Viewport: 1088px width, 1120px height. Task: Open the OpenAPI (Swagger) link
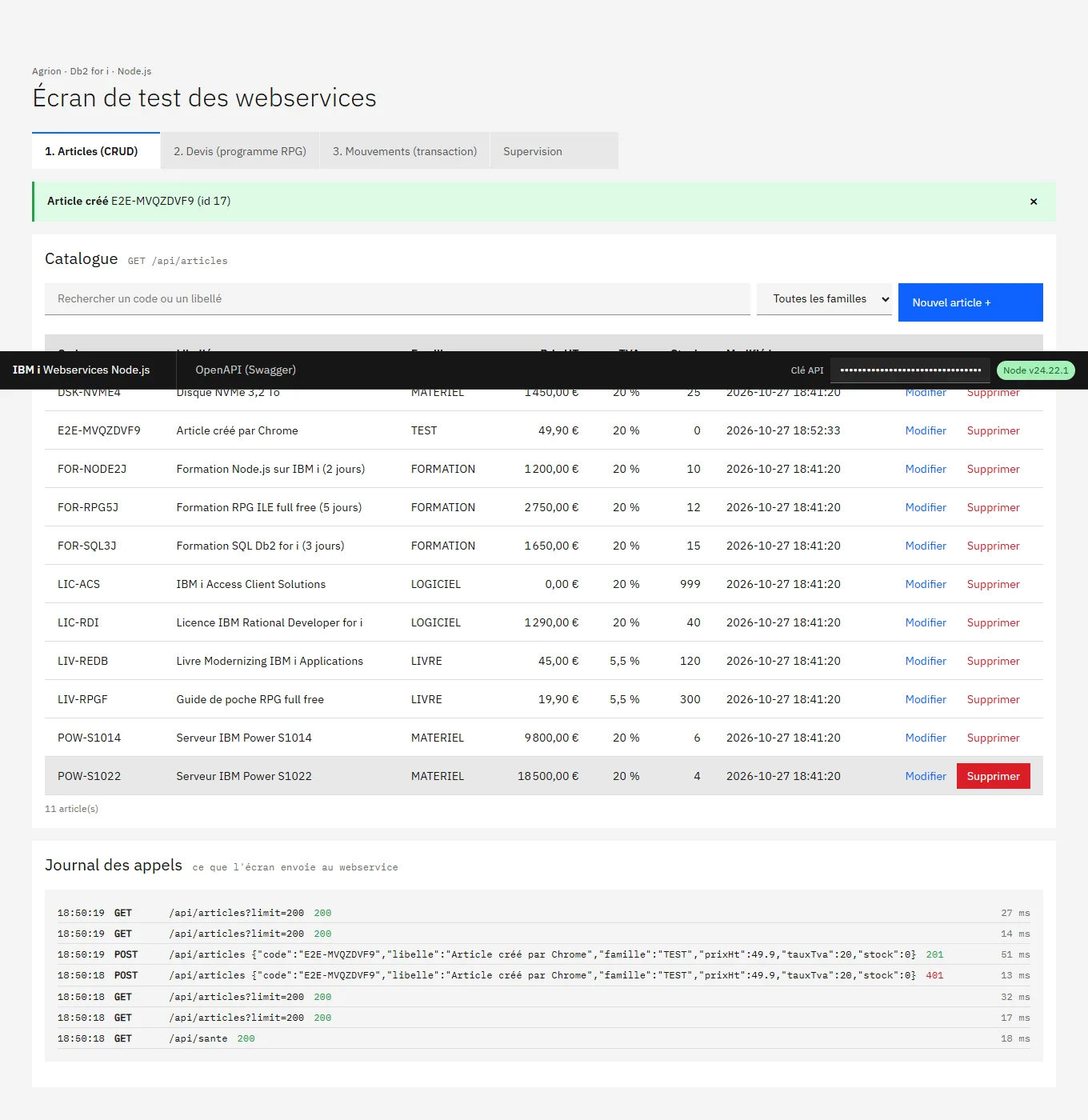(246, 370)
